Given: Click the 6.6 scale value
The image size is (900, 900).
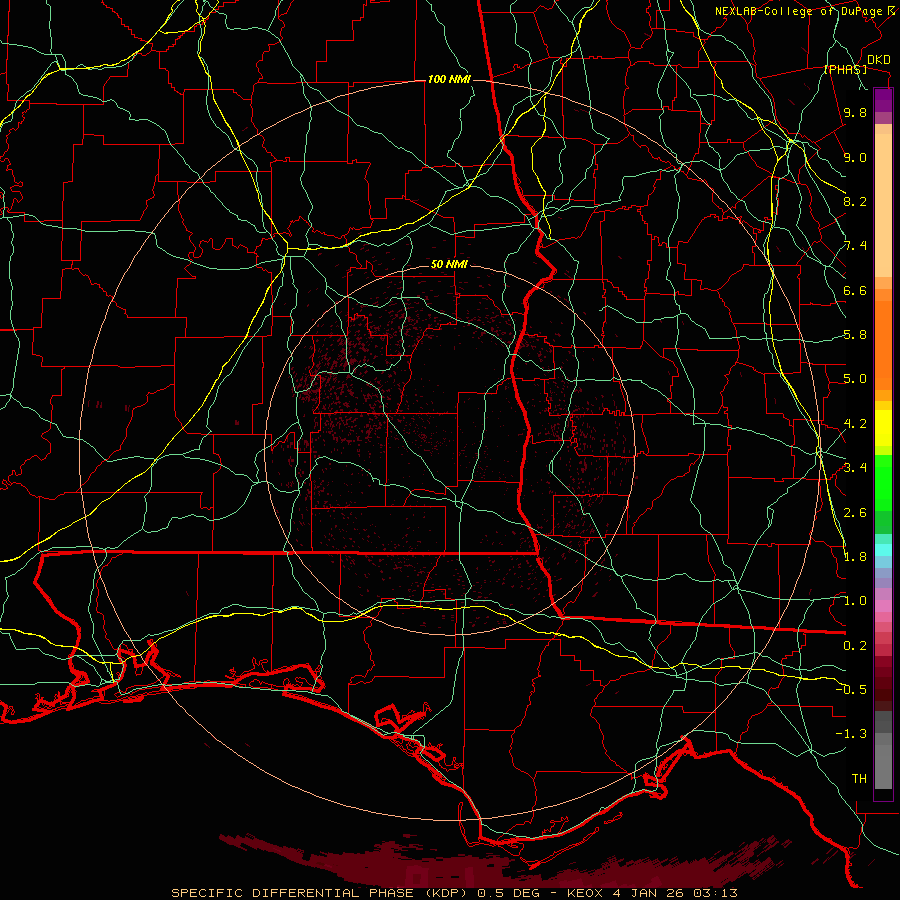Looking at the screenshot, I should [855, 290].
